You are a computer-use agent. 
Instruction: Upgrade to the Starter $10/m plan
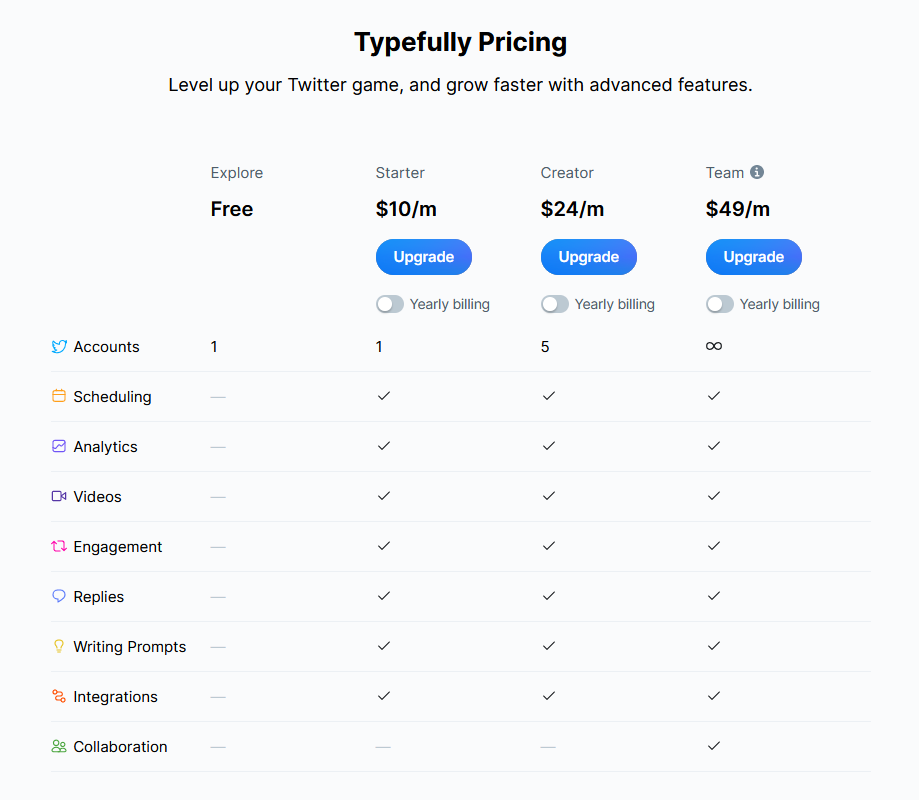424,257
